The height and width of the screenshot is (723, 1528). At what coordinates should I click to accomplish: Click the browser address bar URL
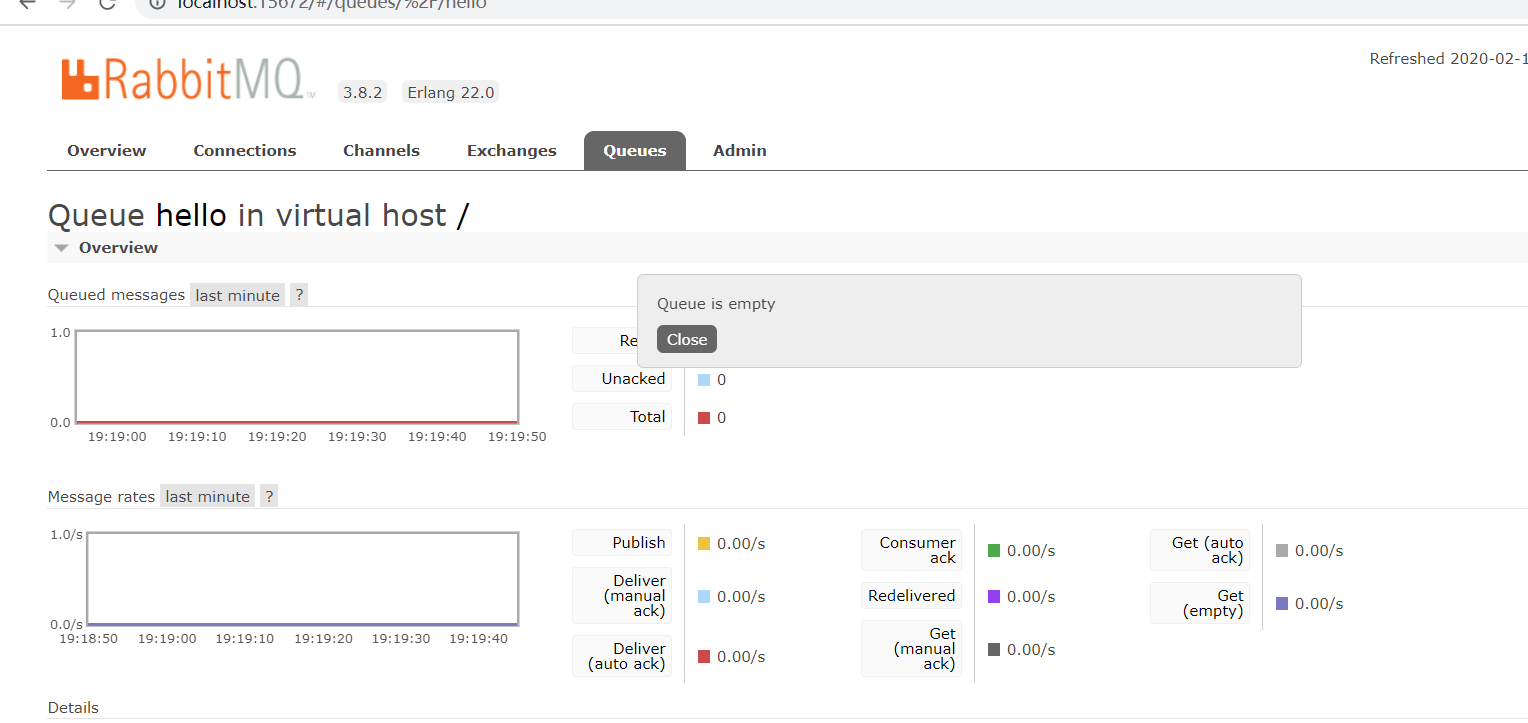331,4
